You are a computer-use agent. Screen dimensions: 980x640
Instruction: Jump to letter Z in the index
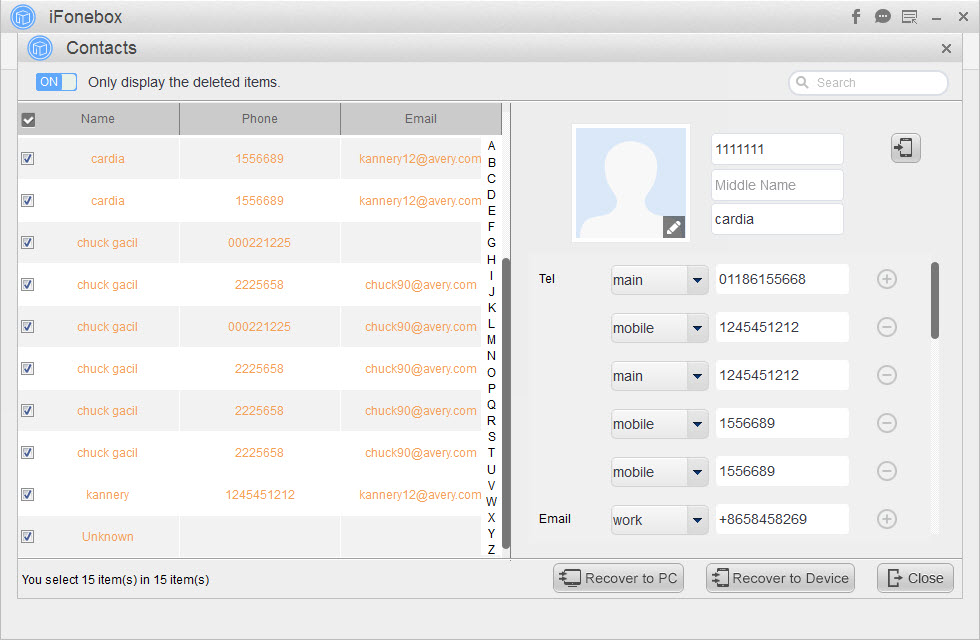pos(491,550)
